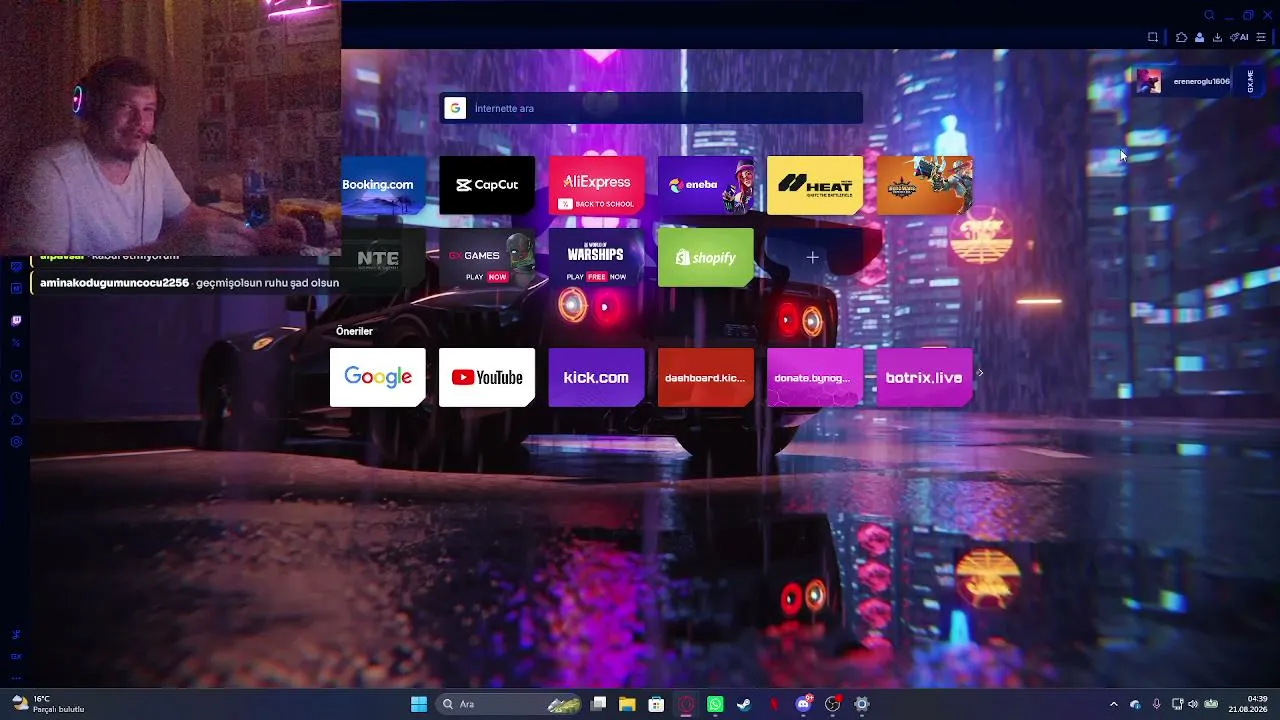Open the downloads icon in toolbar
Image resolution: width=1280 pixels, height=720 pixels.
[1217, 37]
